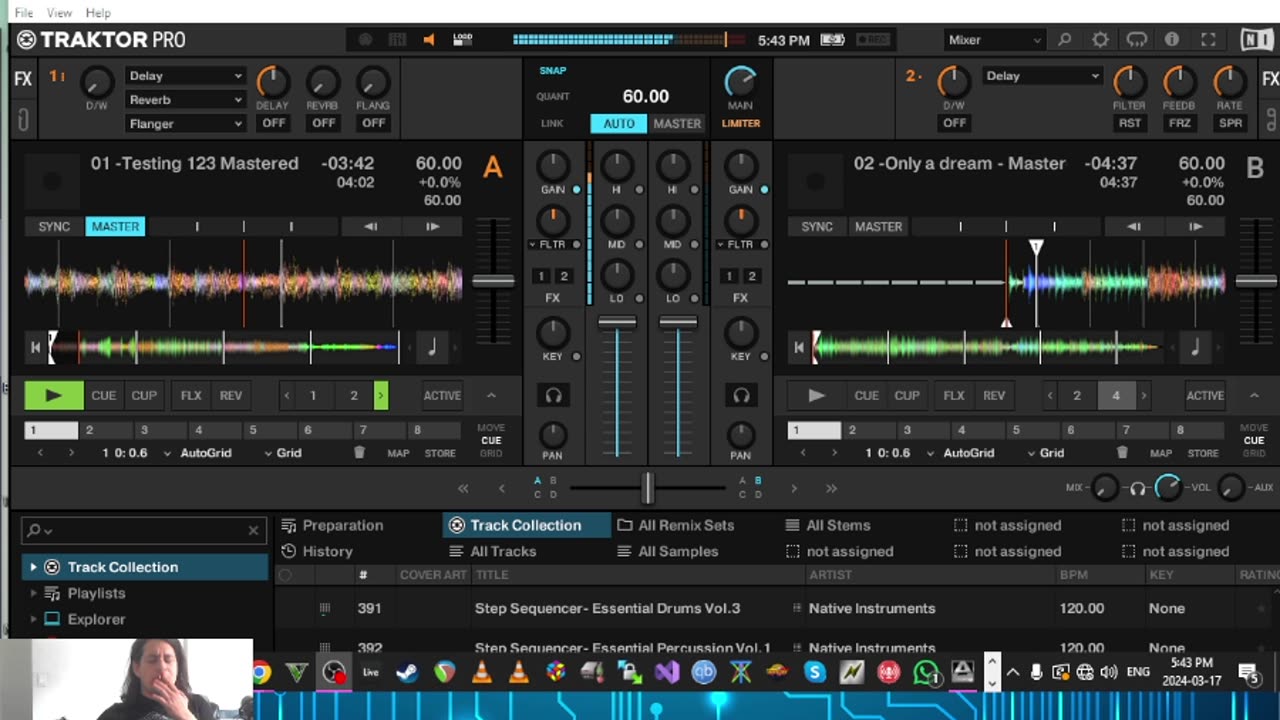The width and height of the screenshot is (1280, 720).
Task: Click Deck B headphone cue icon
Action: click(x=741, y=395)
